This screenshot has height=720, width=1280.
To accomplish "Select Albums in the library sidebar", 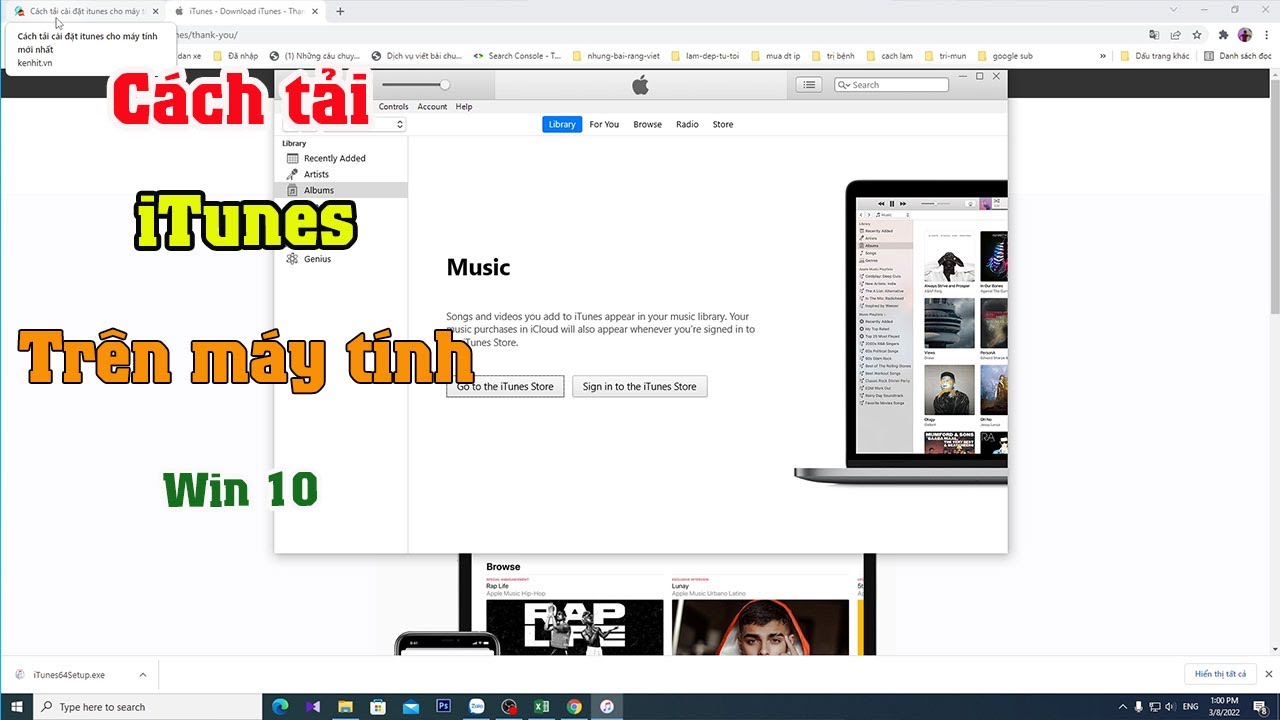I will 319,190.
